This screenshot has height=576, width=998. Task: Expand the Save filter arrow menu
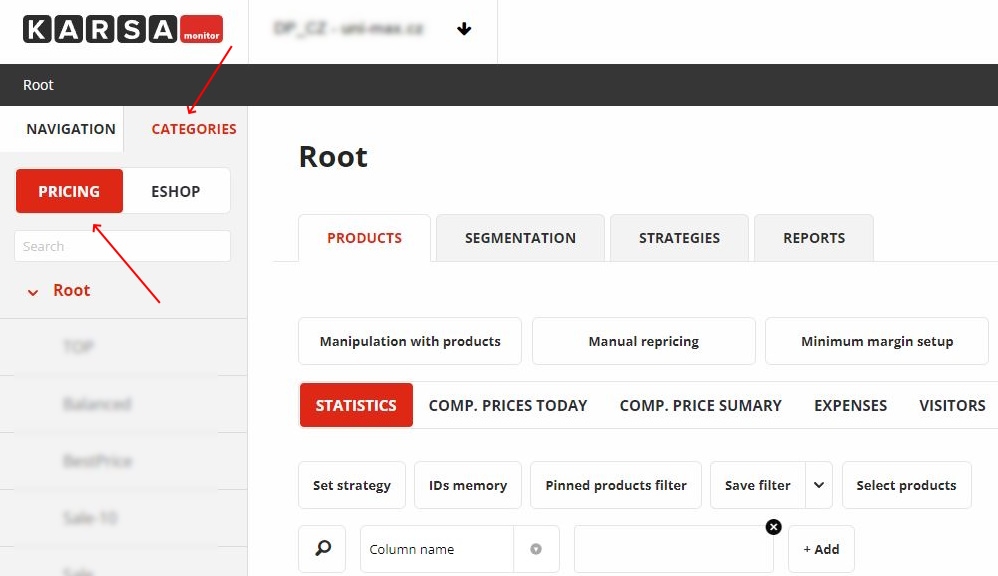pyautogui.click(x=818, y=485)
